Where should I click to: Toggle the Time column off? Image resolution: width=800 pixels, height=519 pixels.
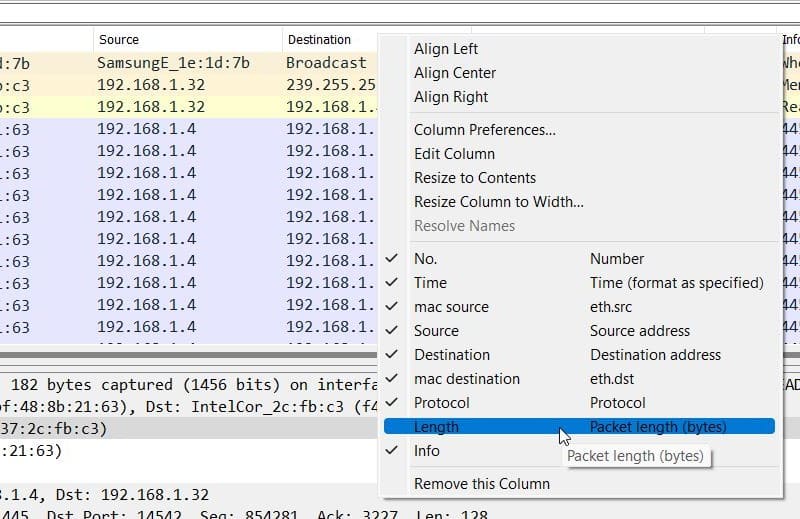430,283
